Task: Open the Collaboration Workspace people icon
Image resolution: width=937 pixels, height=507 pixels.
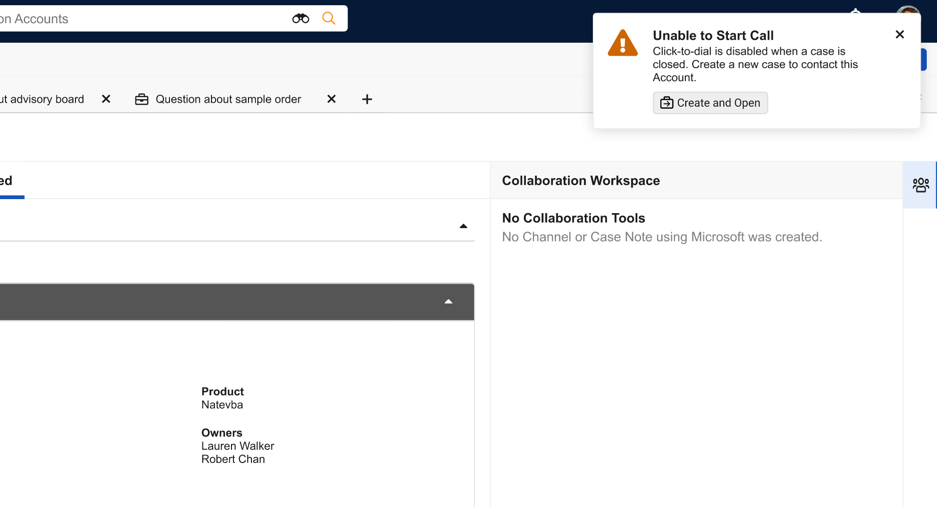Action: [920, 185]
